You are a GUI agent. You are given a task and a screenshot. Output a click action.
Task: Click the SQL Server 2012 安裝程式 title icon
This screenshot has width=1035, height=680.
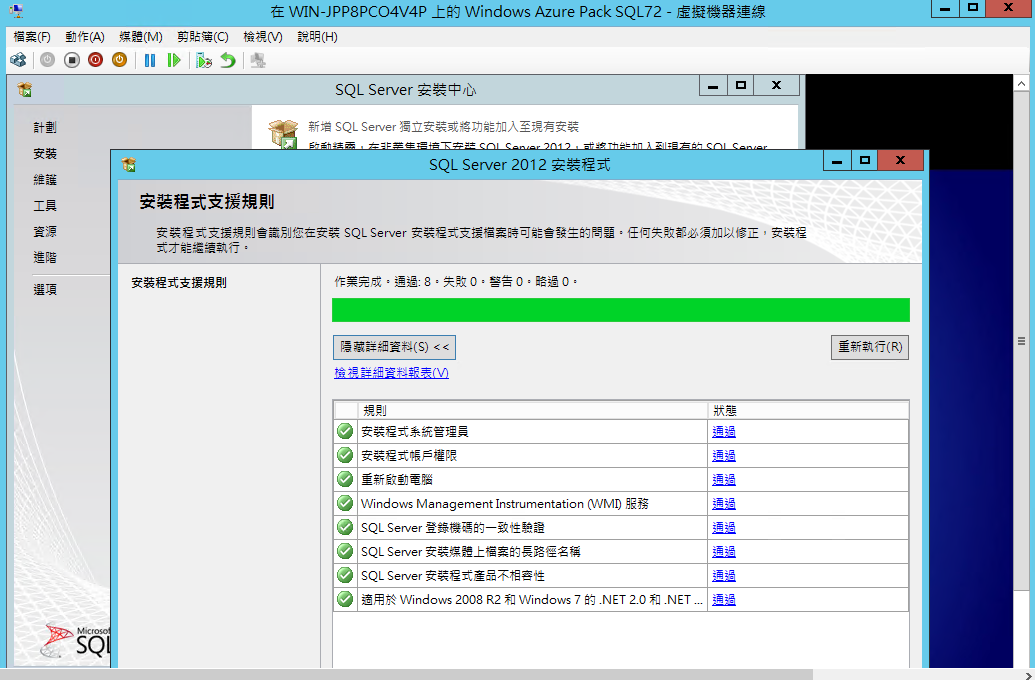(x=129, y=164)
